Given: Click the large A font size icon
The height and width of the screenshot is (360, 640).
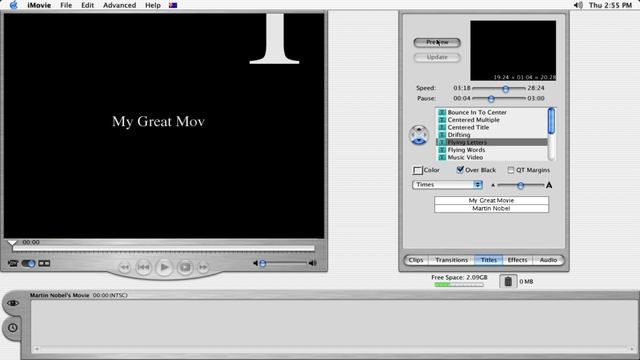Looking at the screenshot, I should (549, 185).
